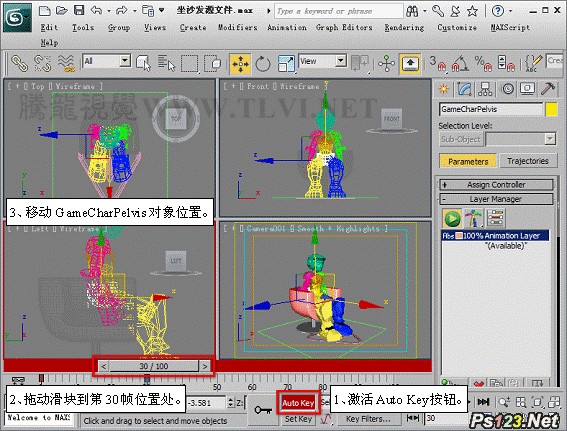Click the Zoom magnifier navigation icon
Screen dimensions: 567x431
click(x=504, y=402)
